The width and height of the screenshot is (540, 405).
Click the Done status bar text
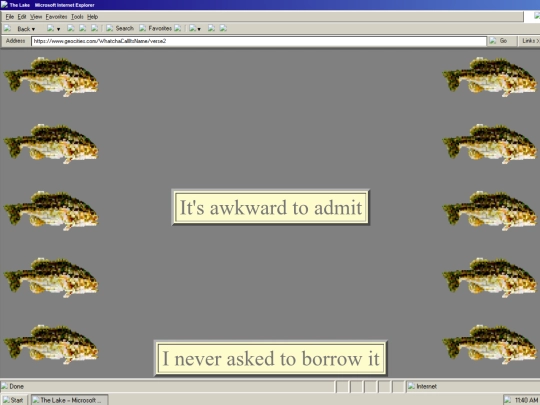(x=17, y=386)
